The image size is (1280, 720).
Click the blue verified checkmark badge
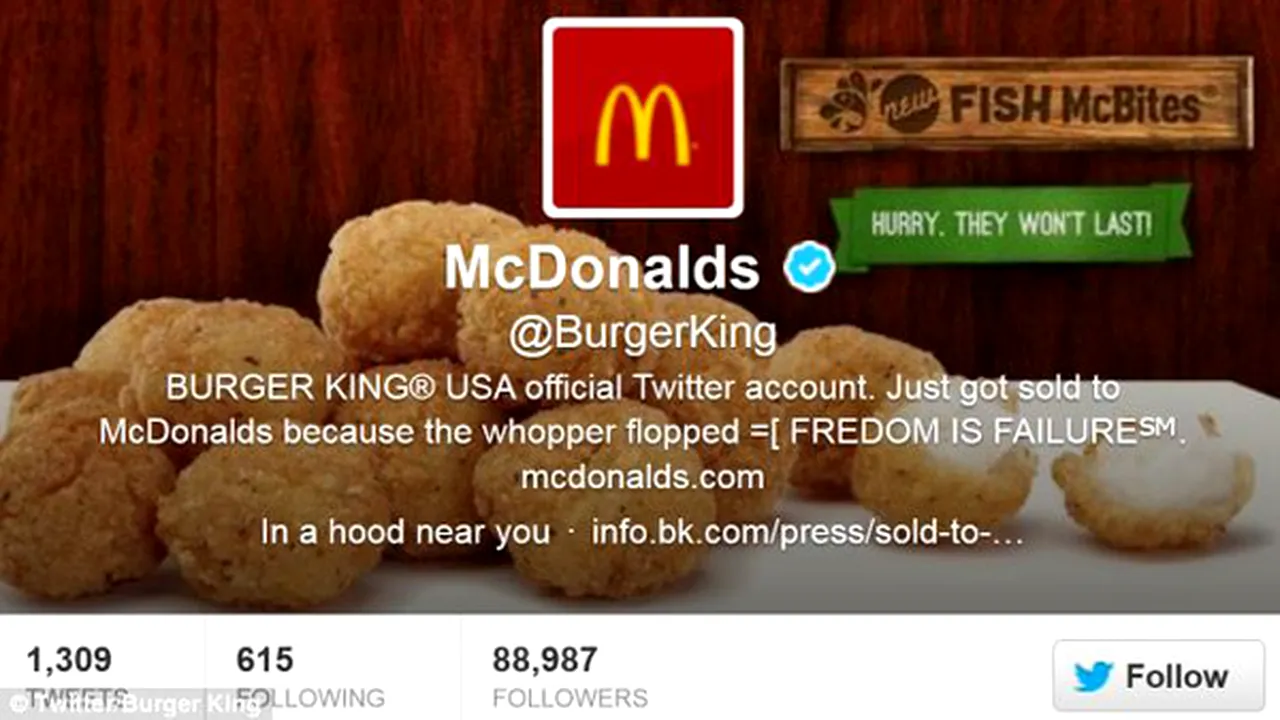(x=809, y=268)
